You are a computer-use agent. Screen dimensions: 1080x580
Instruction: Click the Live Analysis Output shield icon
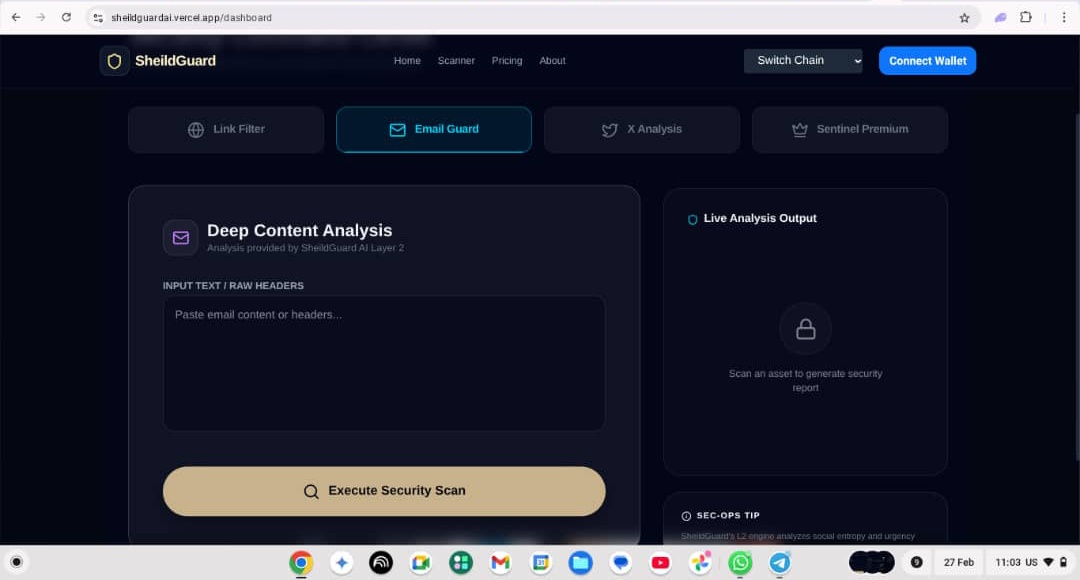(x=692, y=220)
